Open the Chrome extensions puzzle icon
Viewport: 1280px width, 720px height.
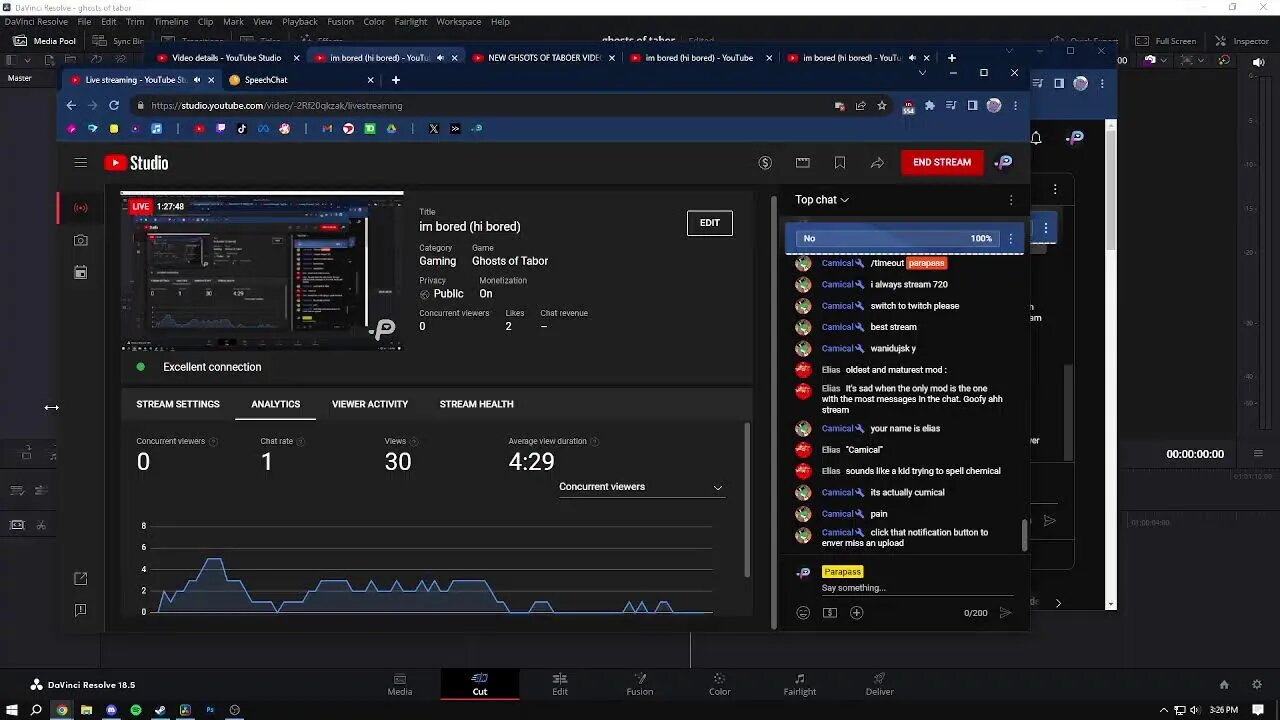click(930, 105)
